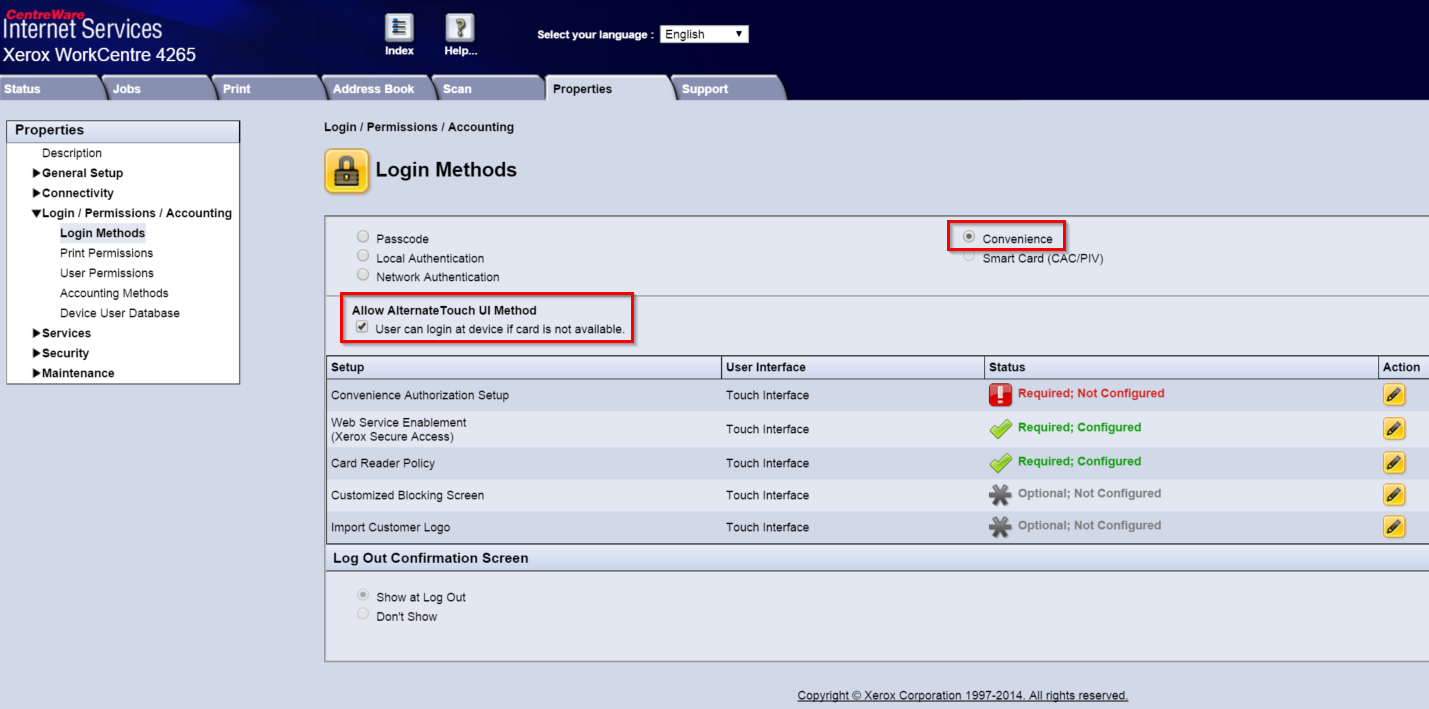This screenshot has height=709, width=1429.
Task: Choose Don't Show for logout confirmation
Action: click(x=362, y=614)
